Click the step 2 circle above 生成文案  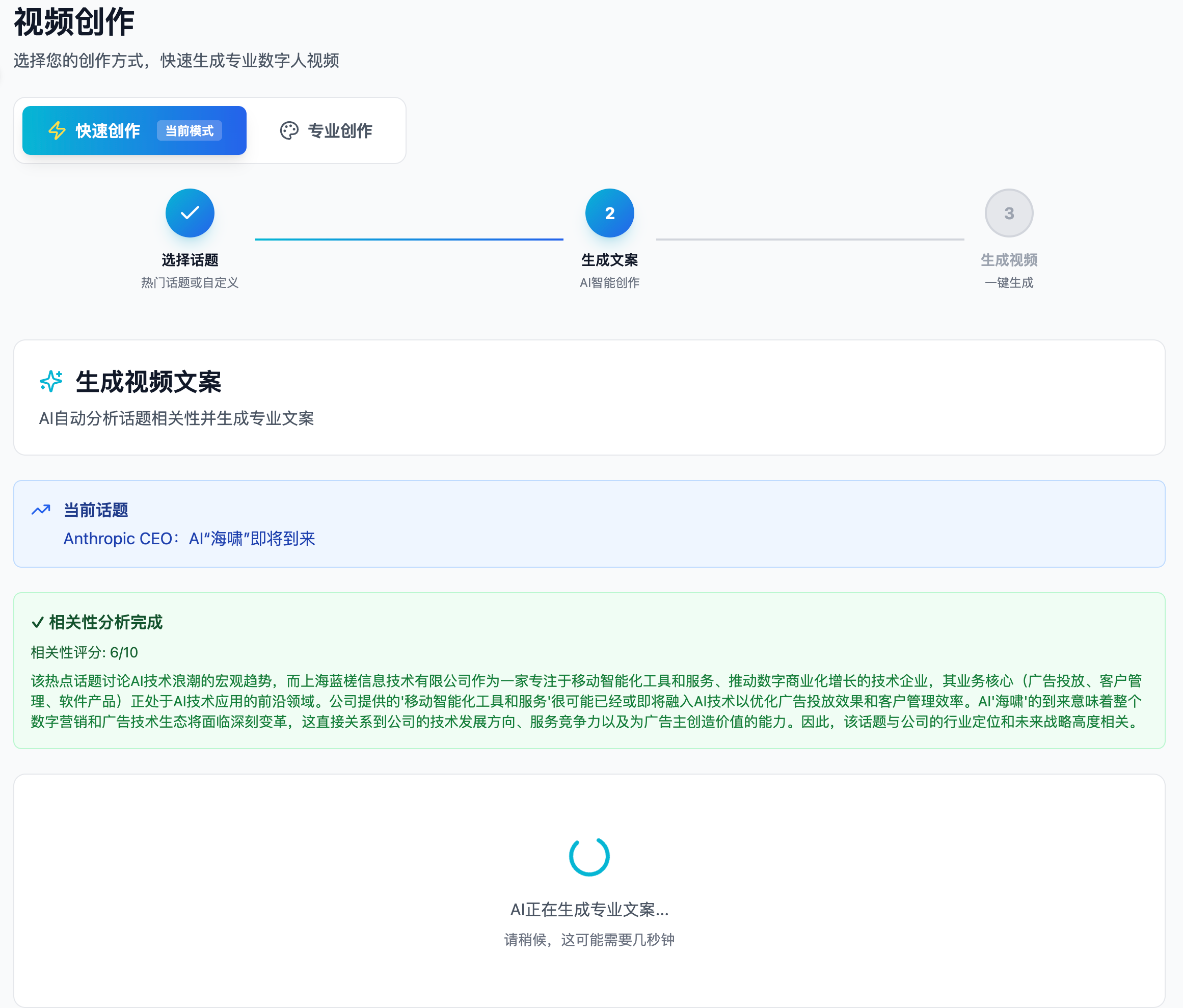pyautogui.click(x=609, y=213)
